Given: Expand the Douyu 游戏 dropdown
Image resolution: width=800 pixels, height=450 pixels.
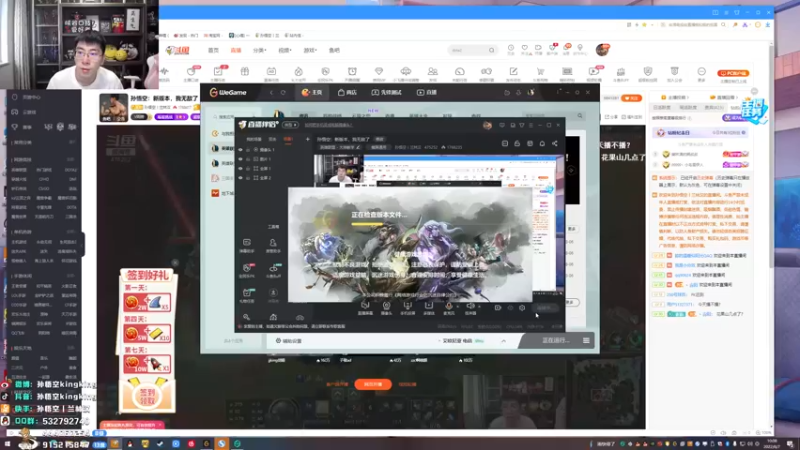Looking at the screenshot, I should (310, 51).
